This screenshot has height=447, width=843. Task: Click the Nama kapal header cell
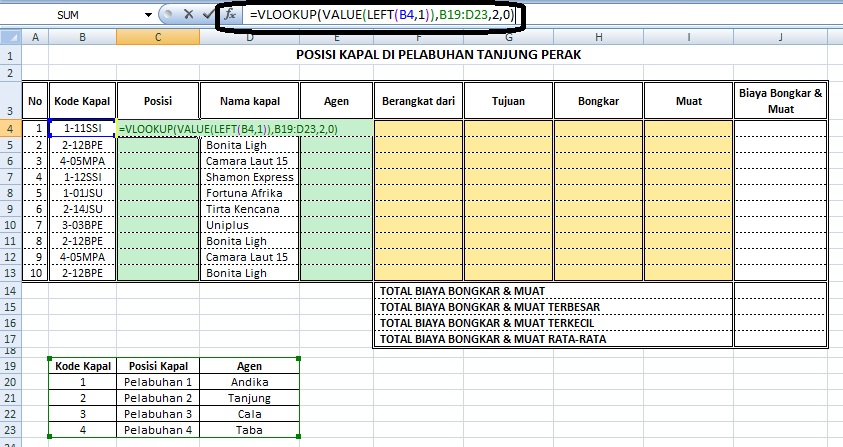coord(250,101)
